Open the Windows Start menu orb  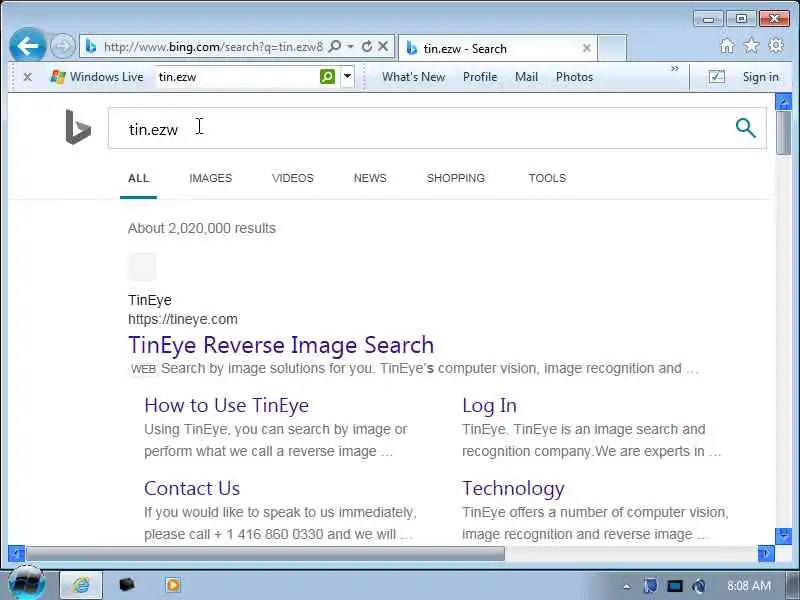coord(27,583)
